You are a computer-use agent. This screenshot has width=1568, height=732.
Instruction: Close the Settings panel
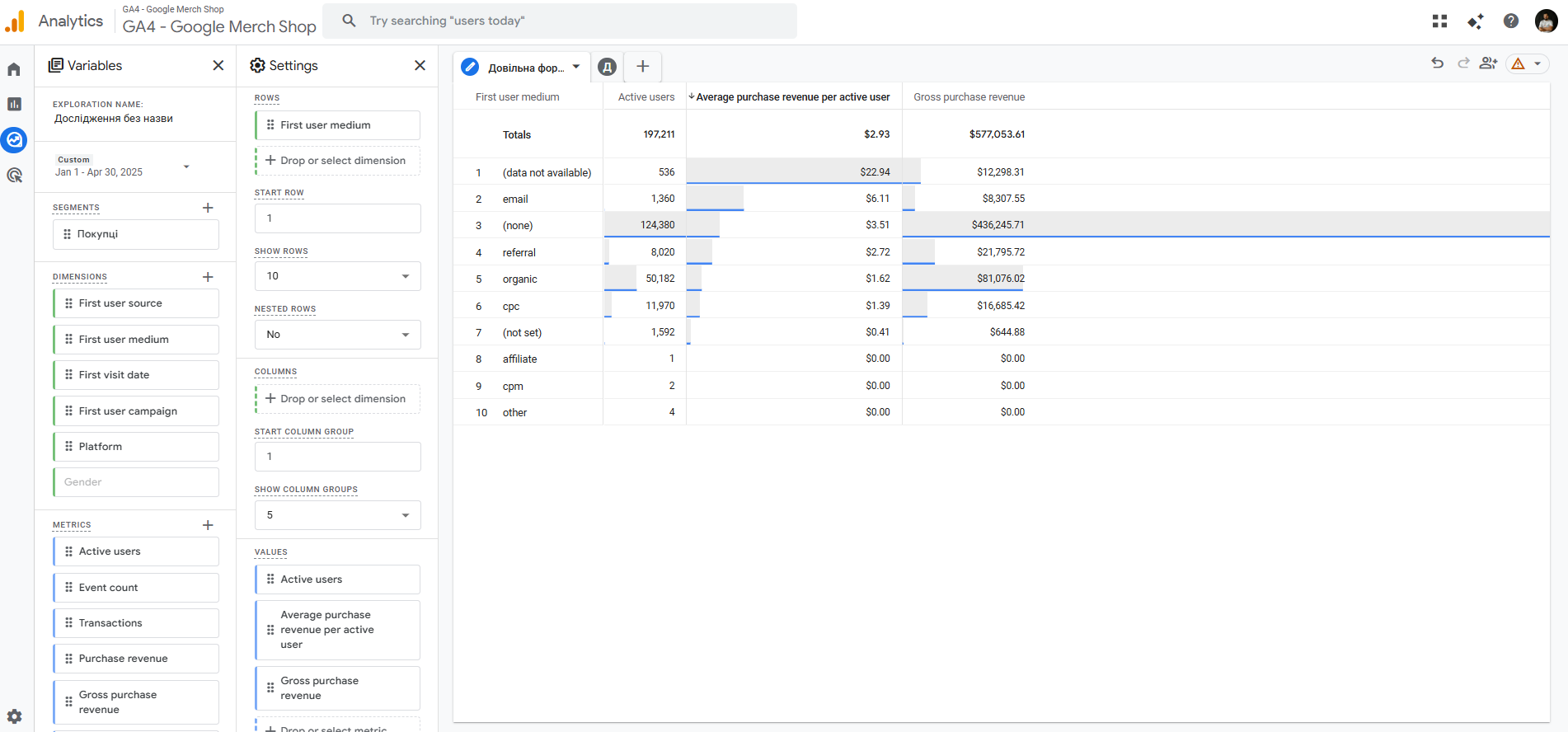point(420,66)
